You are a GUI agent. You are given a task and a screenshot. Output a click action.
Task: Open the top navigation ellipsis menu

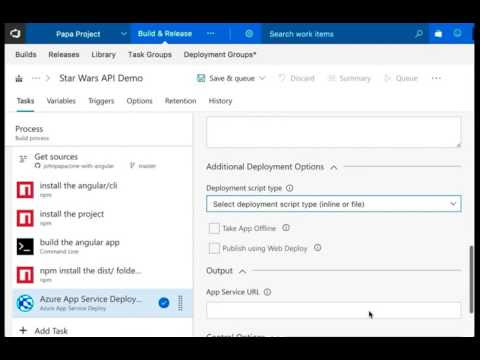point(211,34)
